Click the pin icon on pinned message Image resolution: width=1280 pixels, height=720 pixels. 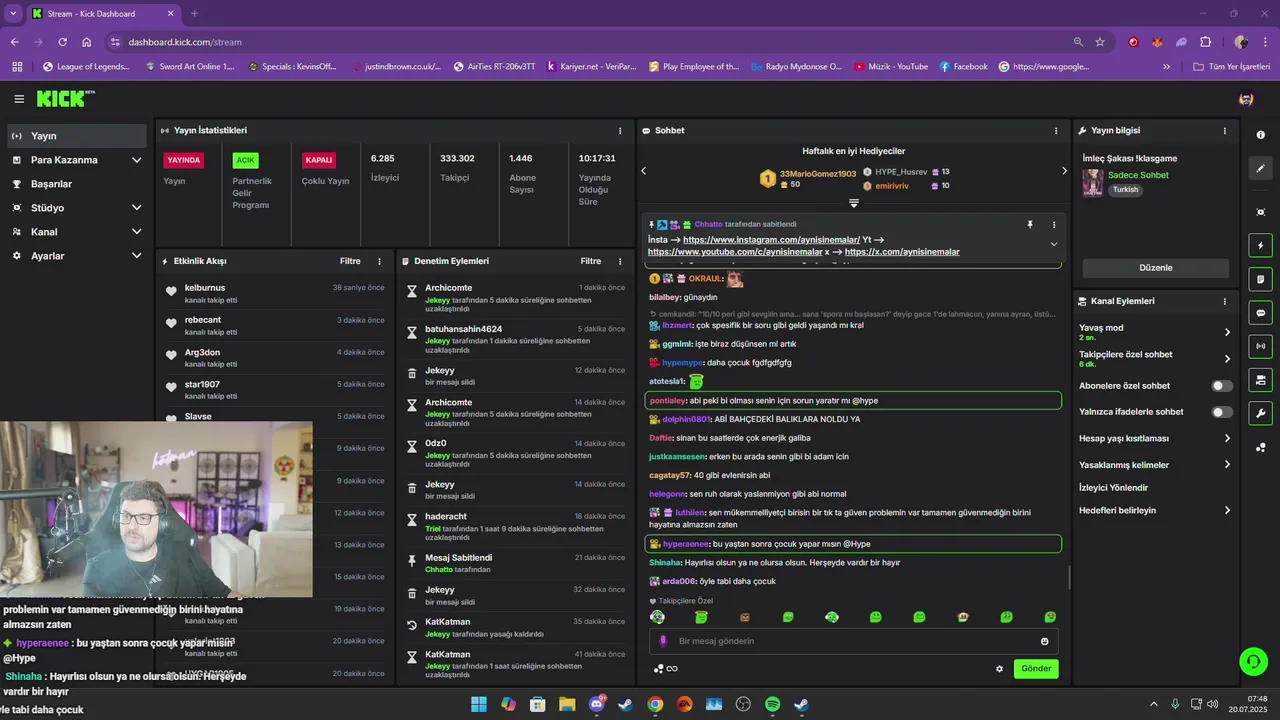1030,225
